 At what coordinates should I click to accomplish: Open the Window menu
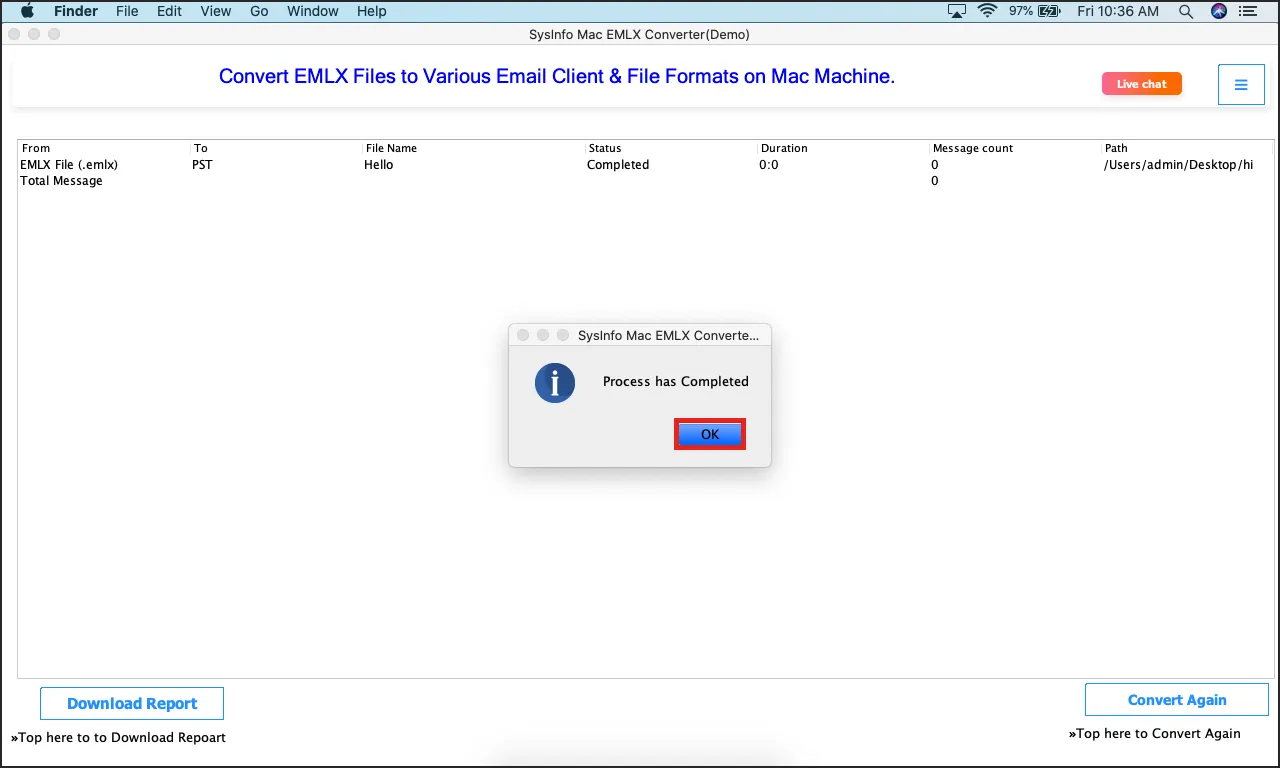click(312, 11)
